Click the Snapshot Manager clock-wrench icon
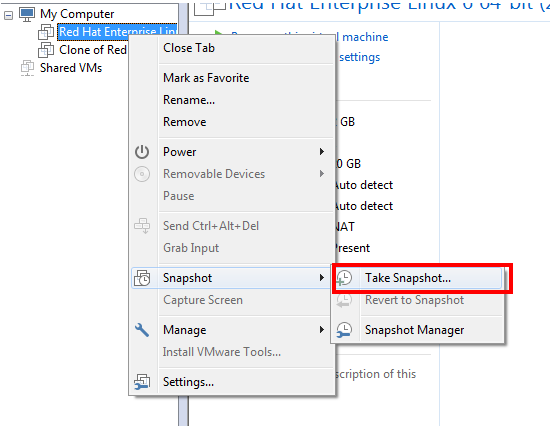The width and height of the screenshot is (550, 426). click(x=344, y=330)
